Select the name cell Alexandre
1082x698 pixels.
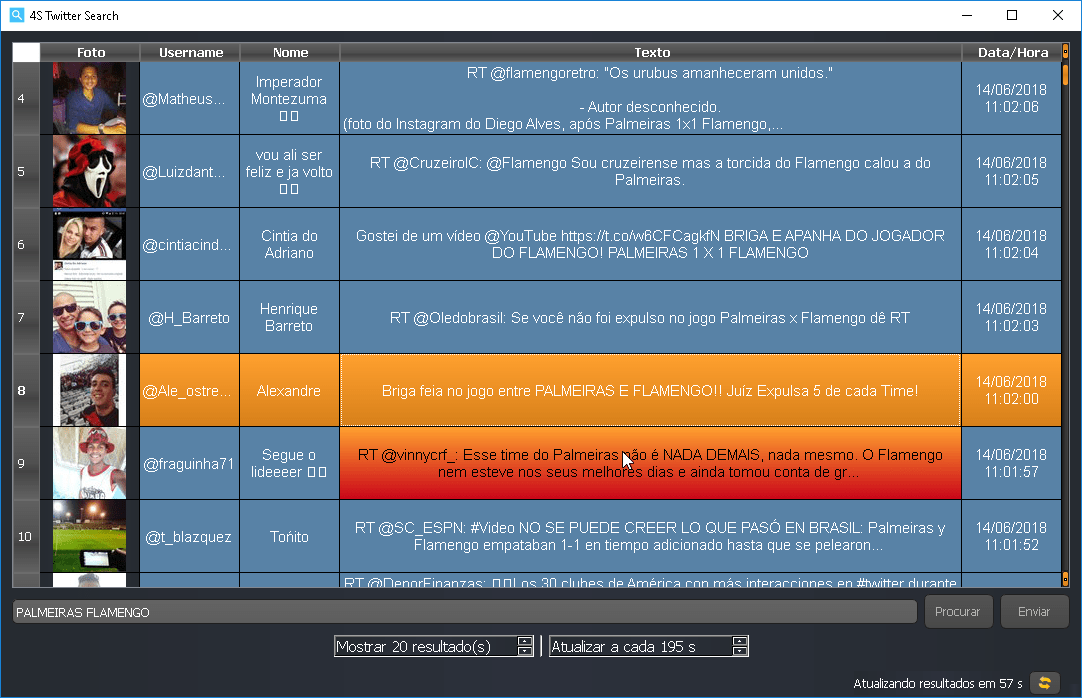[x=290, y=390]
